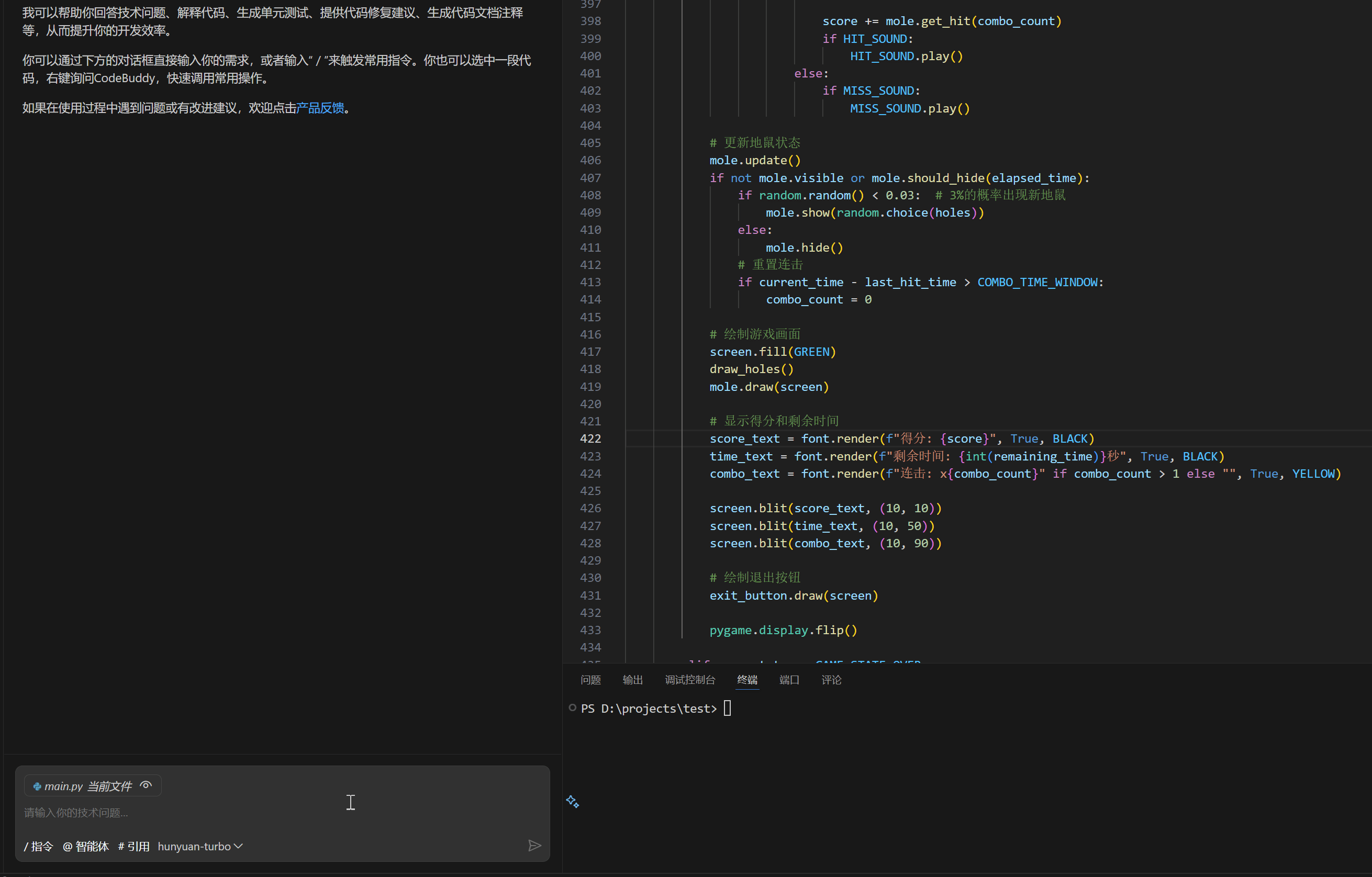Select the 终端 terminal tab
Viewport: 1372px width, 877px height.
(x=747, y=680)
